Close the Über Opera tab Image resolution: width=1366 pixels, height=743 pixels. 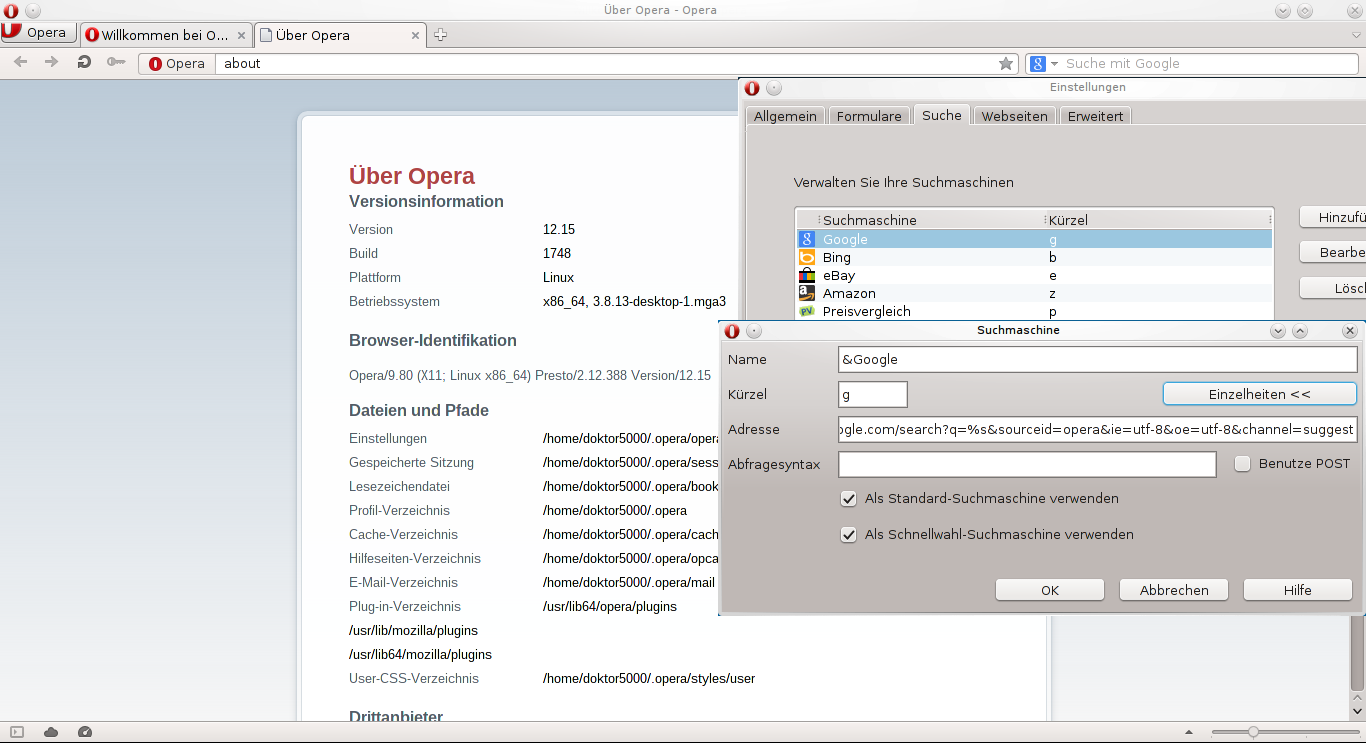(413, 35)
